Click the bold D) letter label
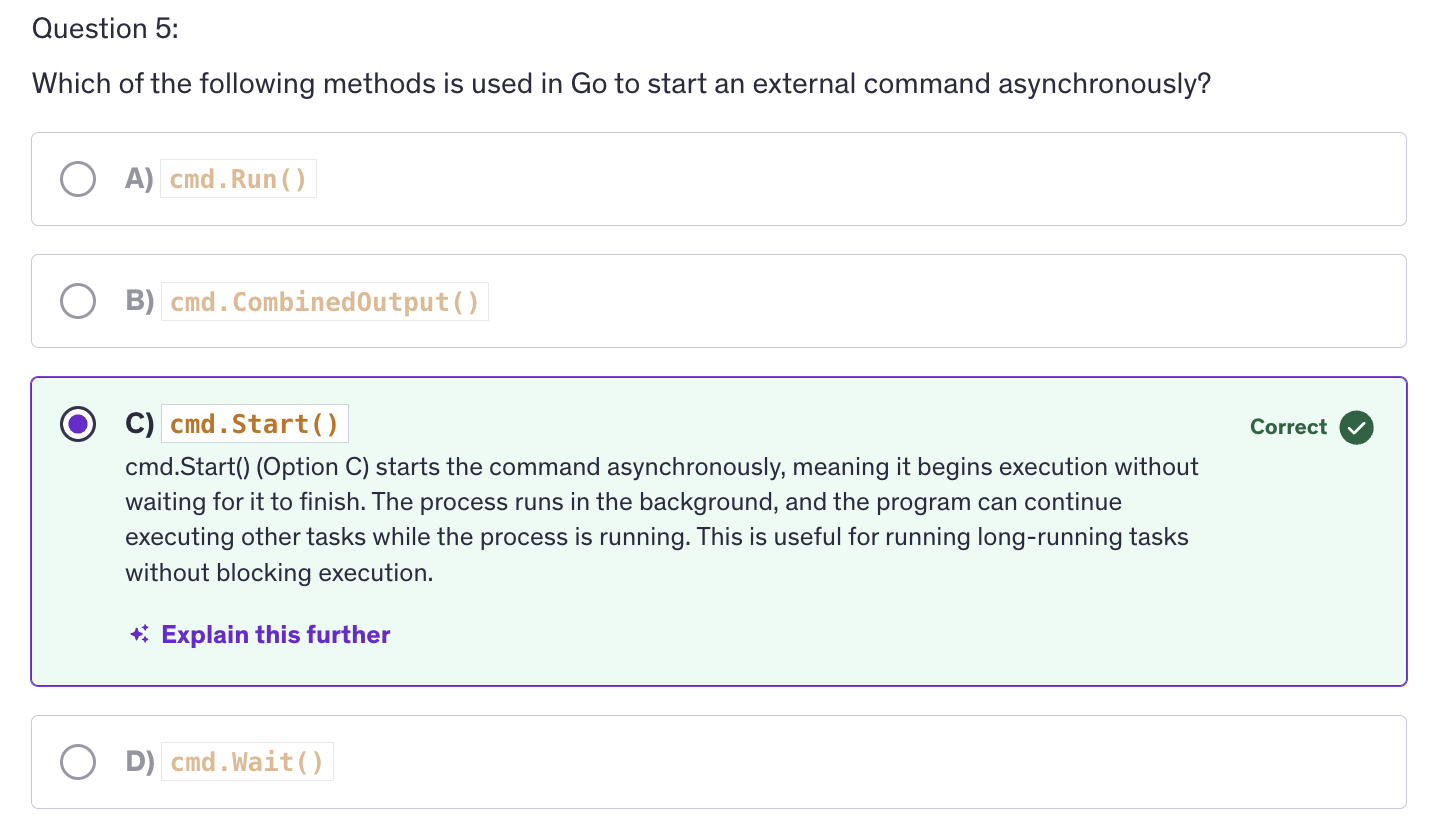The width and height of the screenshot is (1436, 834). (140, 762)
